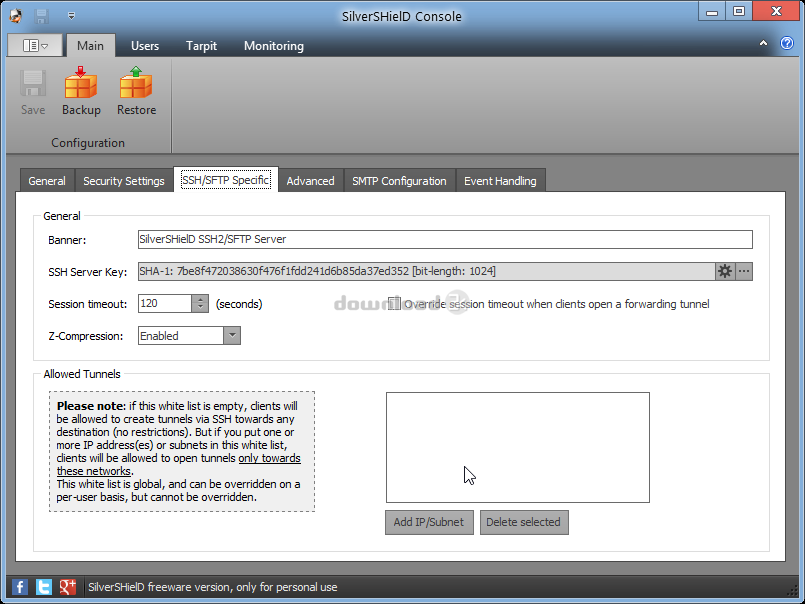
Task: Click the 'Please note:' bold text
Action: [91, 406]
